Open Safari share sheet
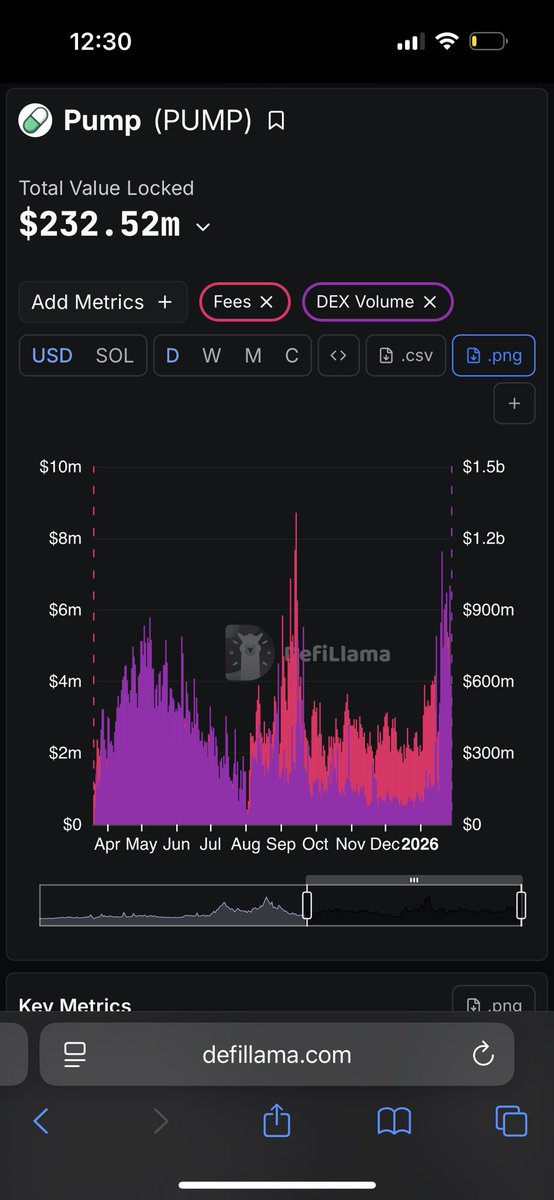This screenshot has width=554, height=1200. [277, 1121]
